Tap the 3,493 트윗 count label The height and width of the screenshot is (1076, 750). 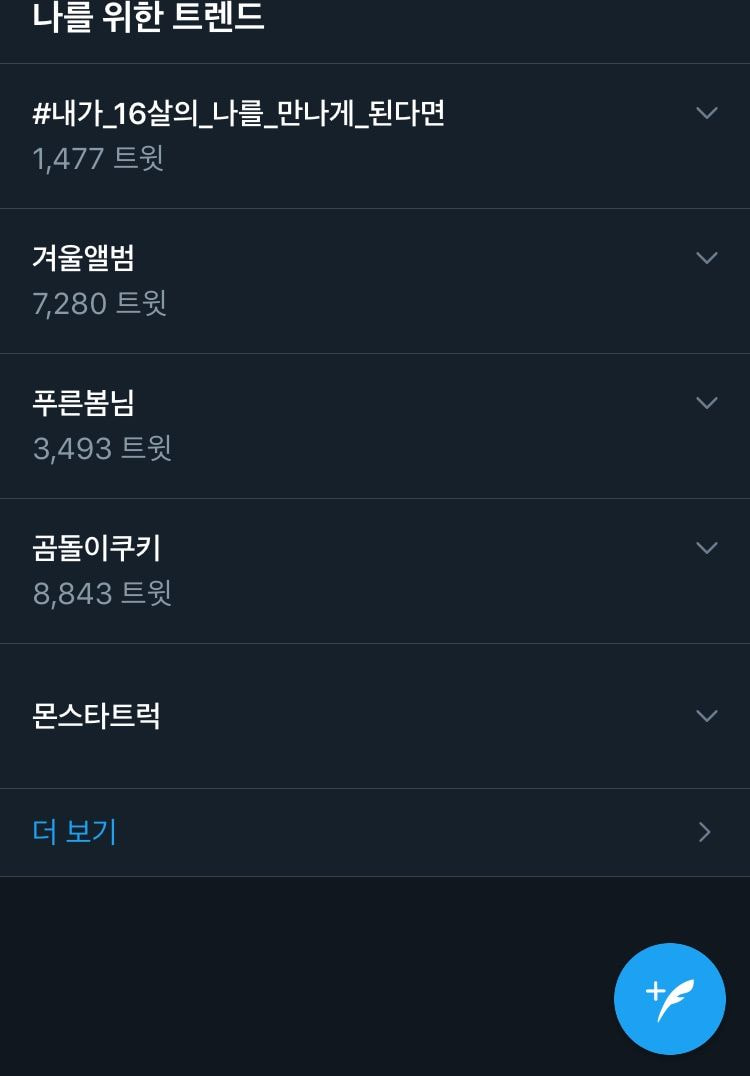tap(102, 448)
